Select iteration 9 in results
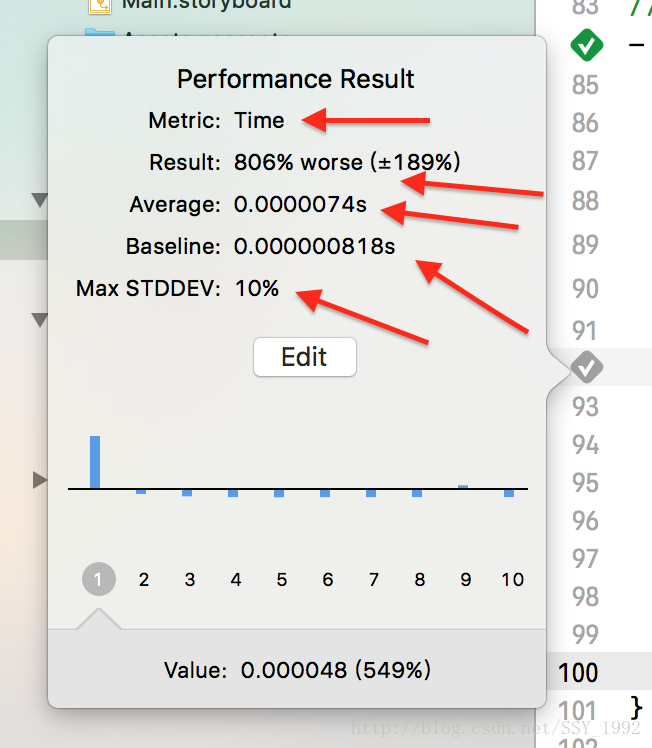The image size is (652, 748). [466, 580]
